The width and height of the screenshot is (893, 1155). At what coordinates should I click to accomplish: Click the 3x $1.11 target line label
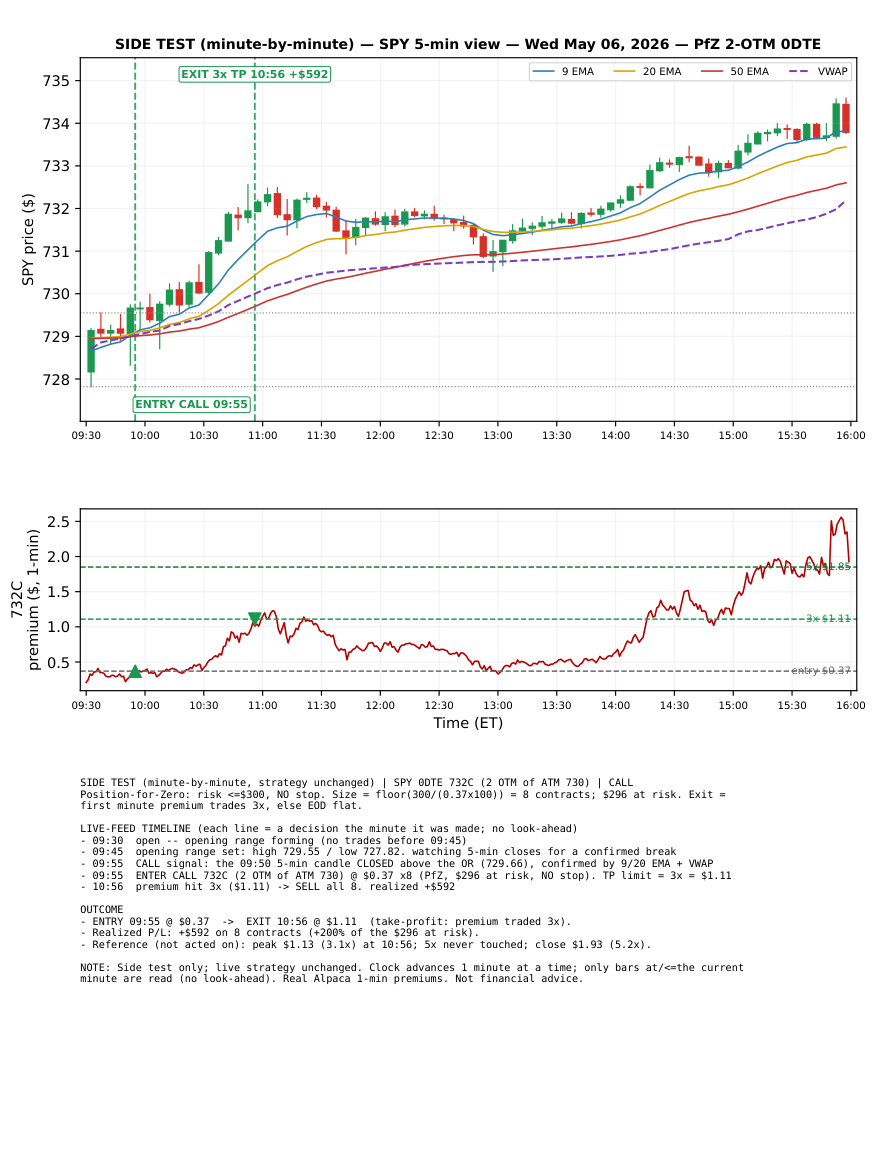coord(828,619)
